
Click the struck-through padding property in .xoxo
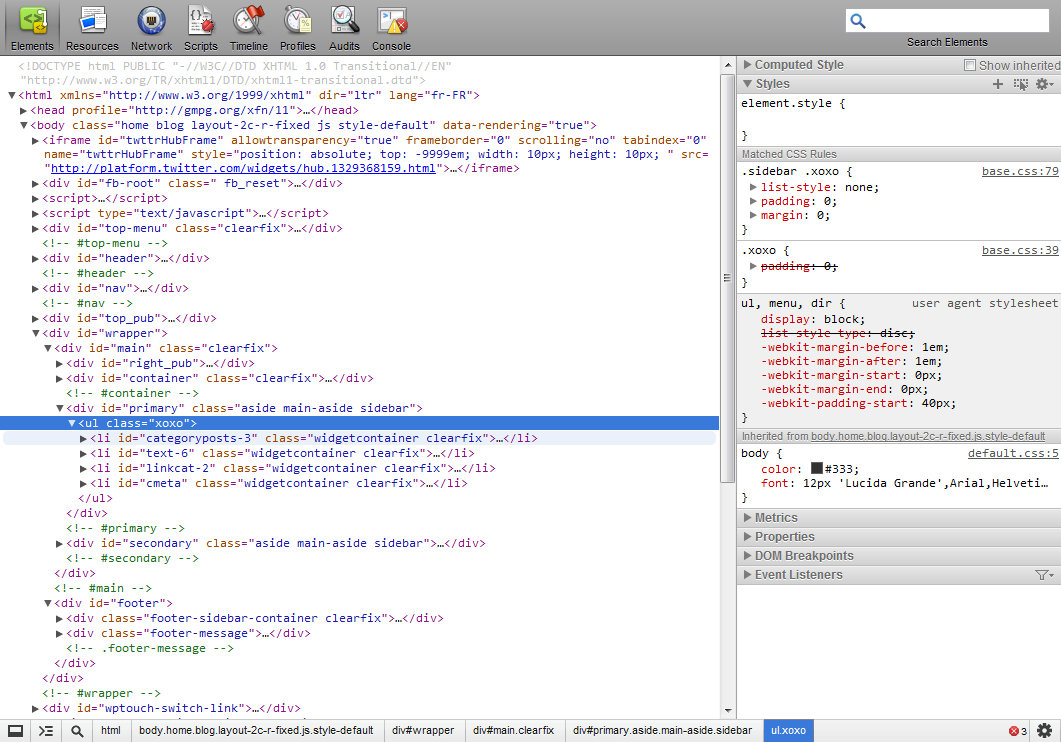coord(799,266)
